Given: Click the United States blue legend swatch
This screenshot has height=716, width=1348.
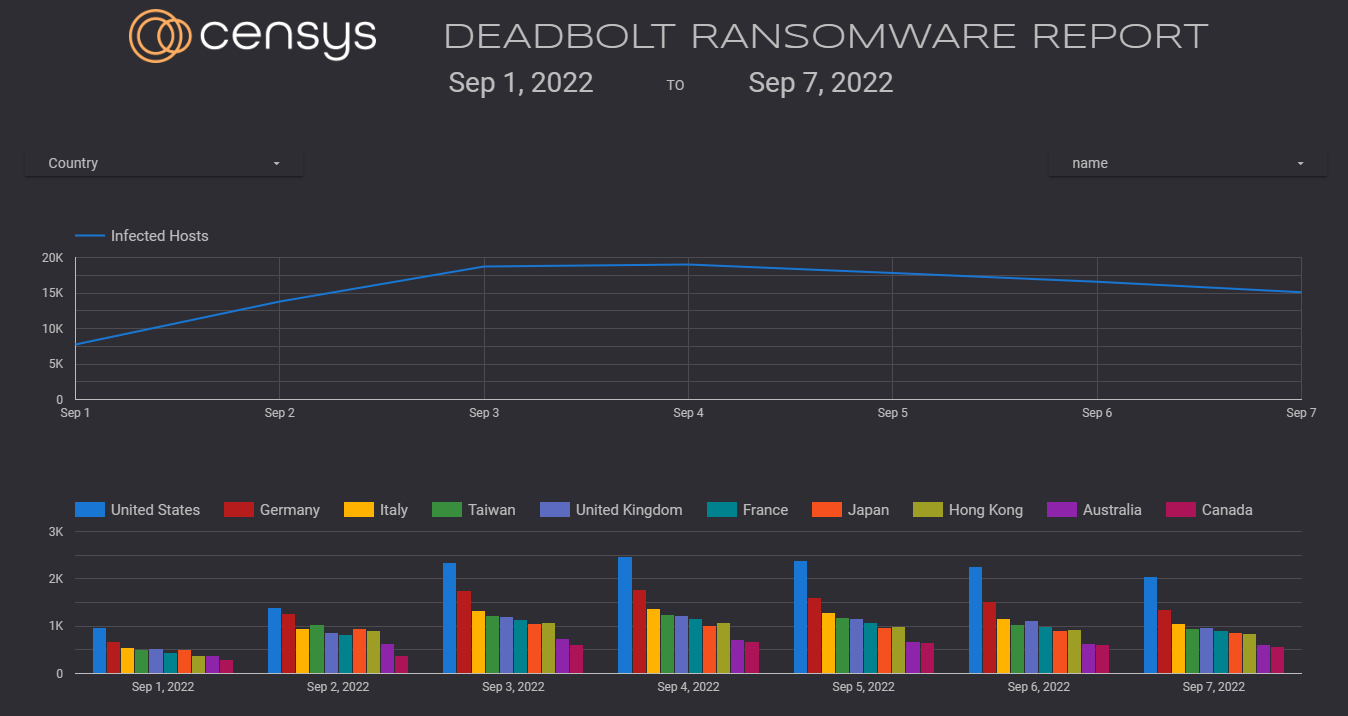Looking at the screenshot, I should tap(90, 510).
